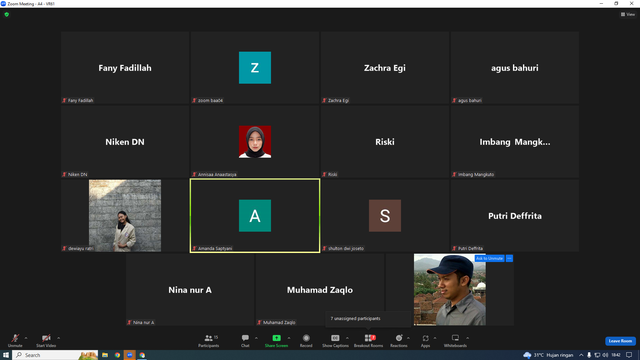The image size is (640, 360).
Task: Open the weather widget showing 31°C Hujan ringan
Action: [x=548, y=355]
